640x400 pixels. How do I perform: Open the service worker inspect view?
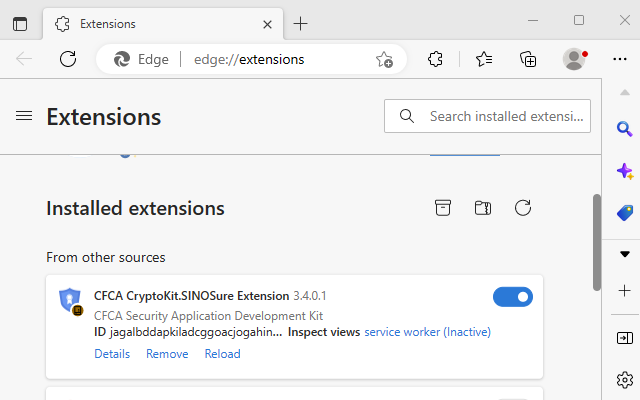[x=427, y=332]
